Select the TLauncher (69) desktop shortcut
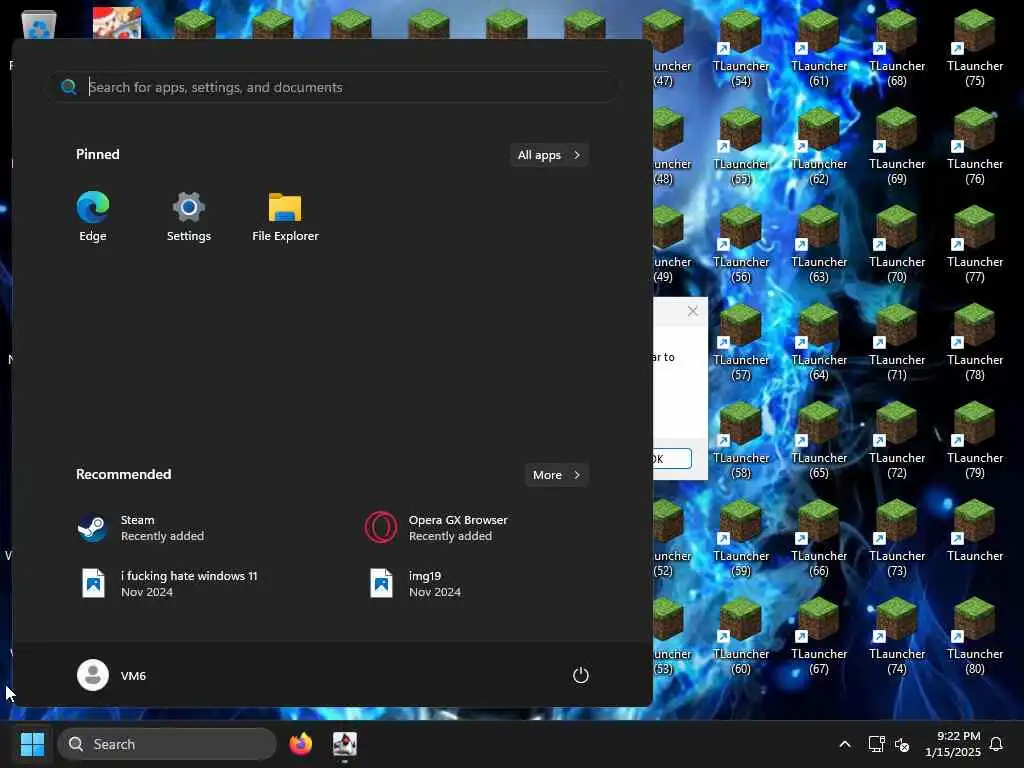This screenshot has width=1024, height=768. [897, 146]
